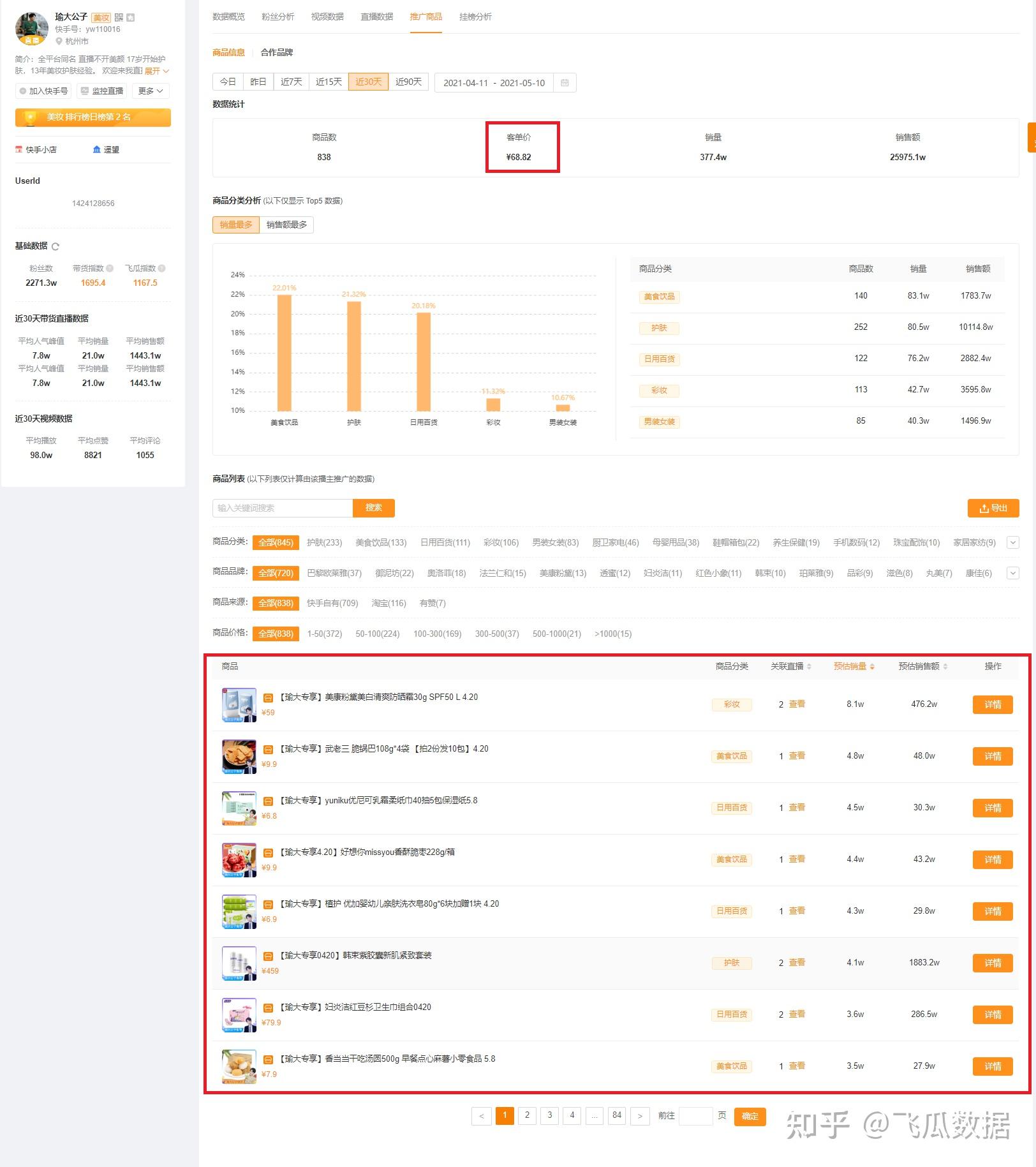Expand more 商品分类 filter options

click(1012, 542)
